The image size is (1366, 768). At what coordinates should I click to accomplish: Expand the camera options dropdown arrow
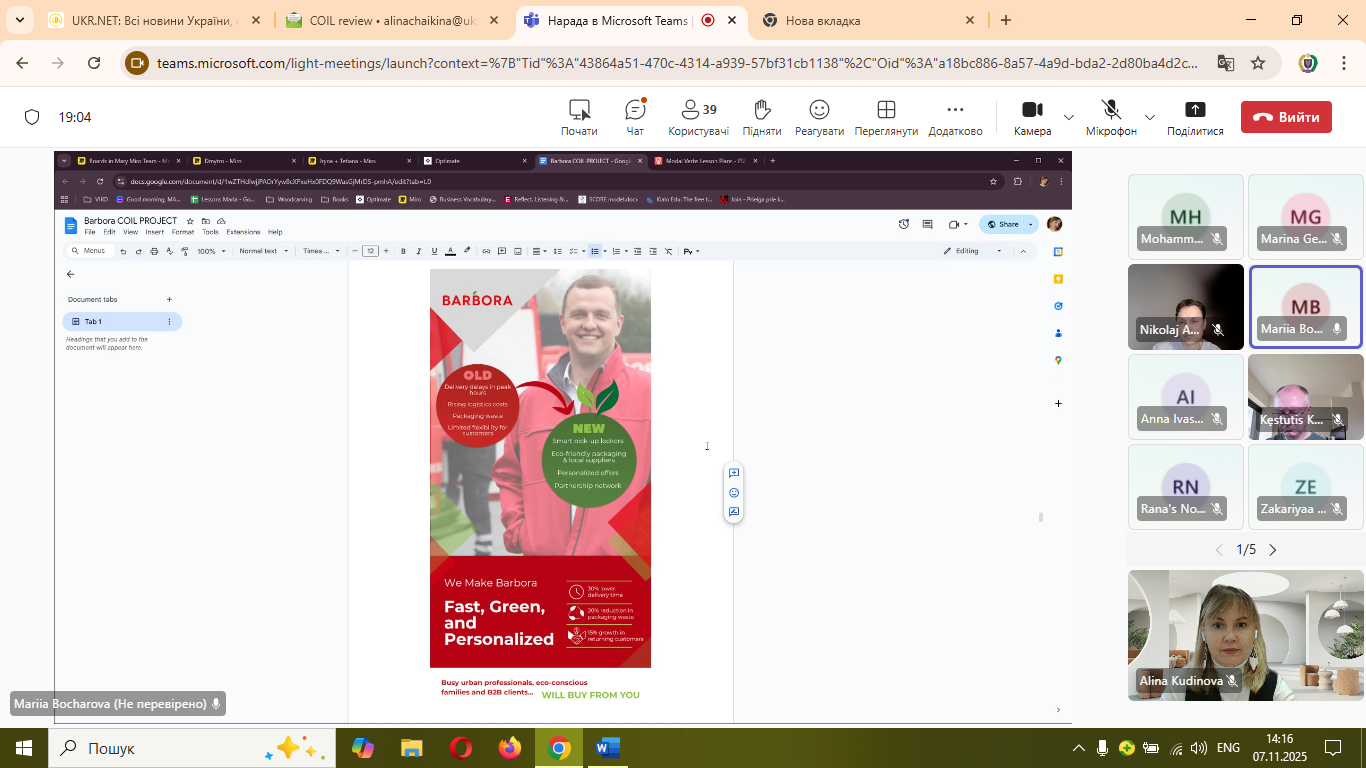tap(1069, 117)
